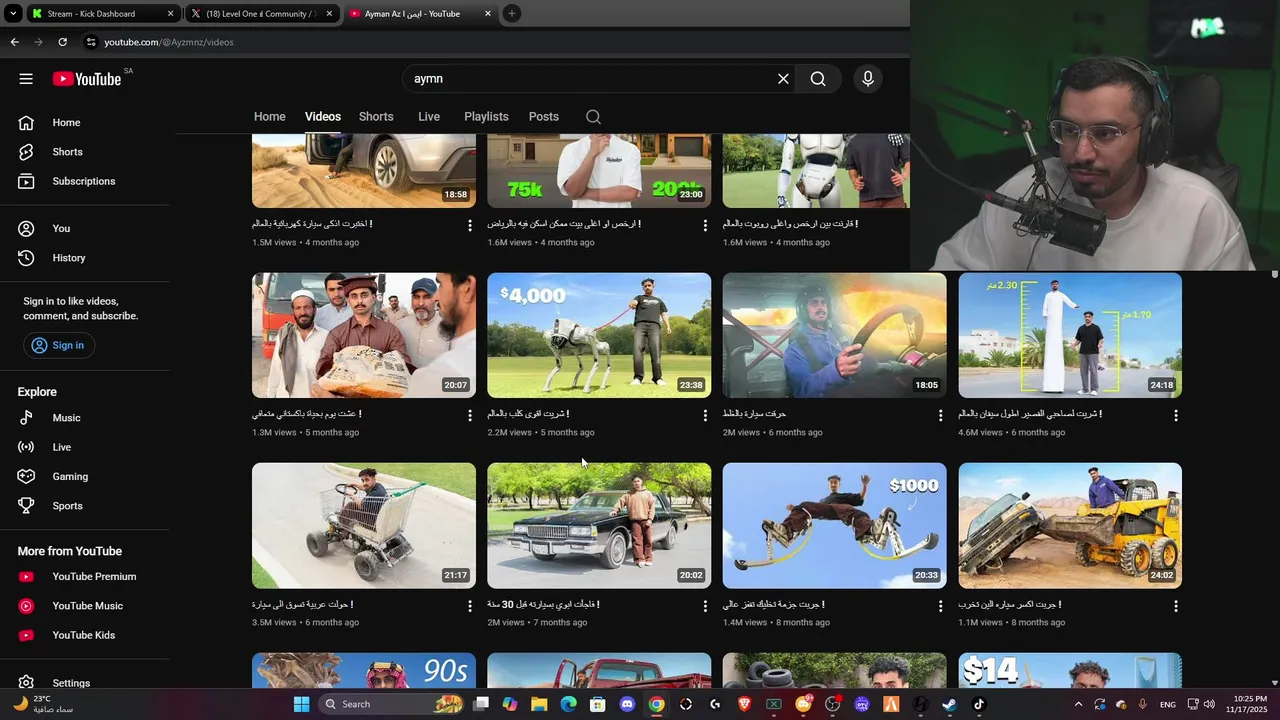Play the $1000 jumping boots thumbnail
1280x720 pixels.
(835, 525)
